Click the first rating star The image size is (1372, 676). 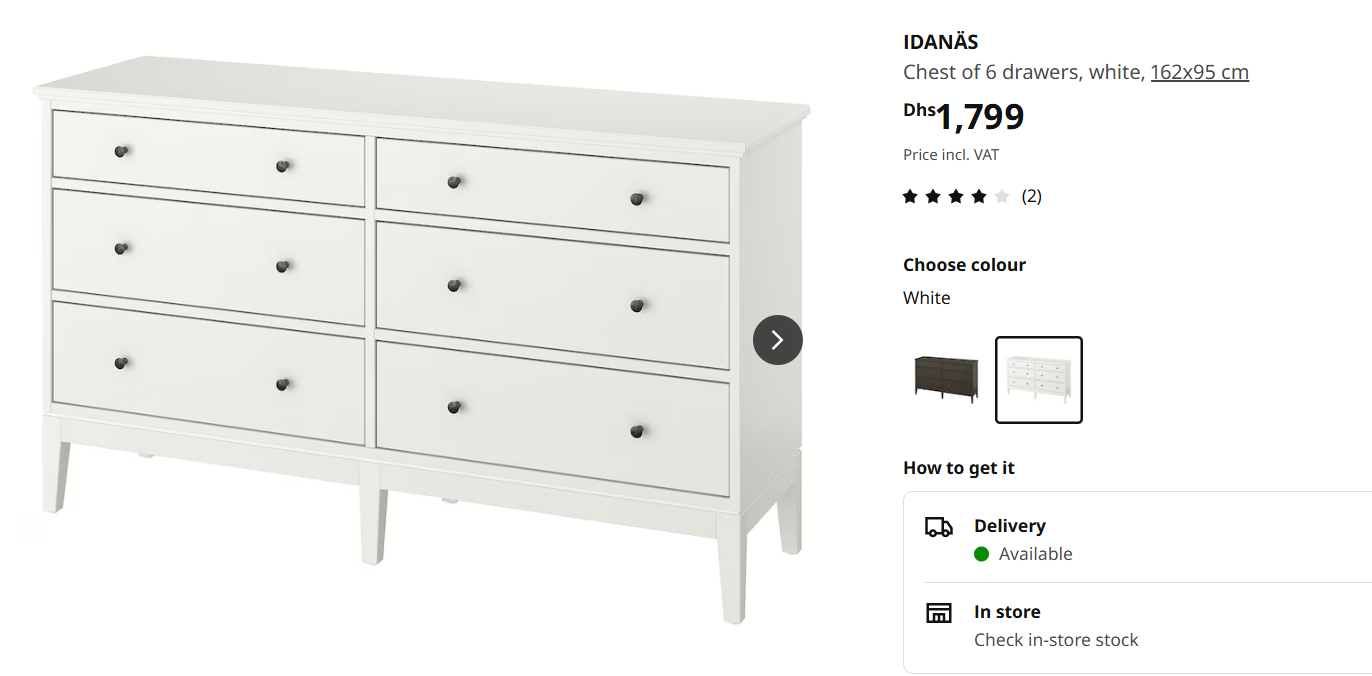pyautogui.click(x=910, y=196)
